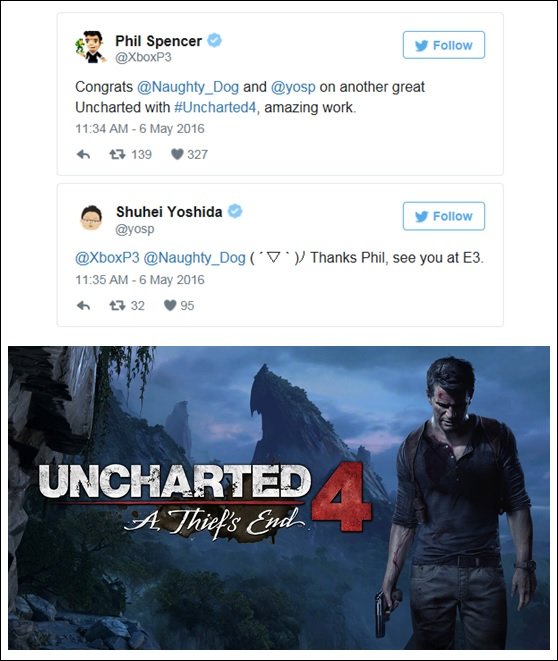Open @XboxP3 mention in Yoshida's reply

coord(107,258)
